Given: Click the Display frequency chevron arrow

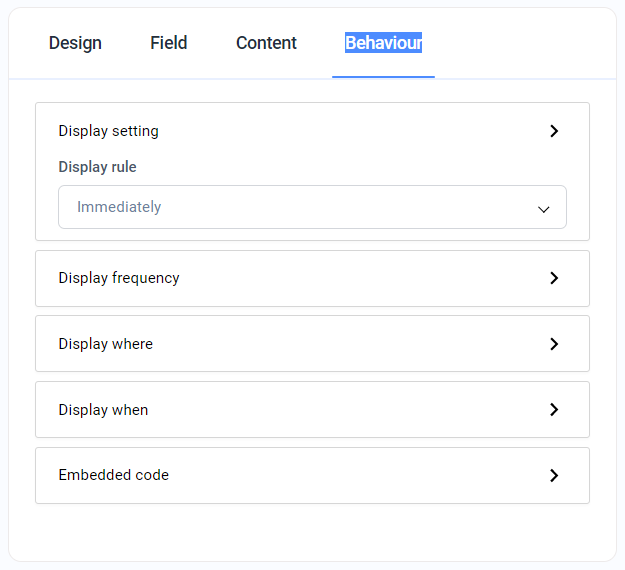Looking at the screenshot, I should (x=554, y=278).
